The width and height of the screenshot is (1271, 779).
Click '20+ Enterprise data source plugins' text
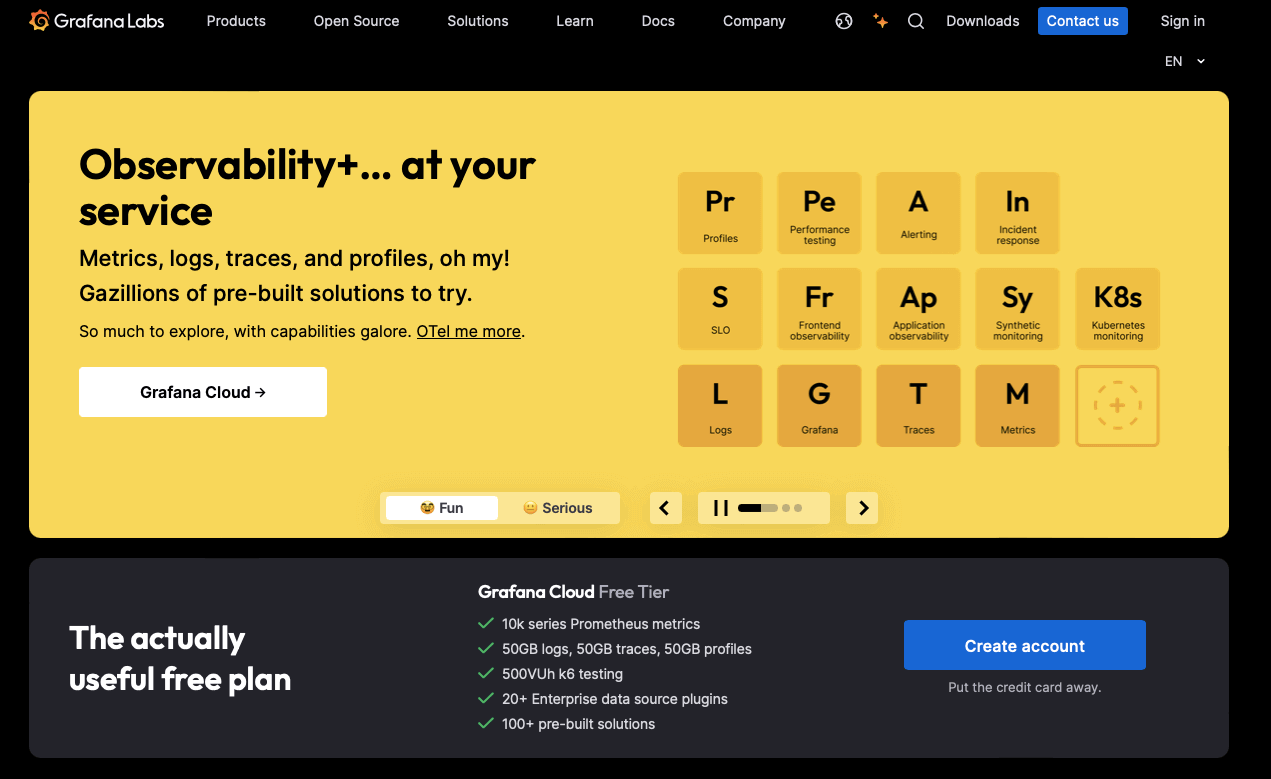[615, 699]
